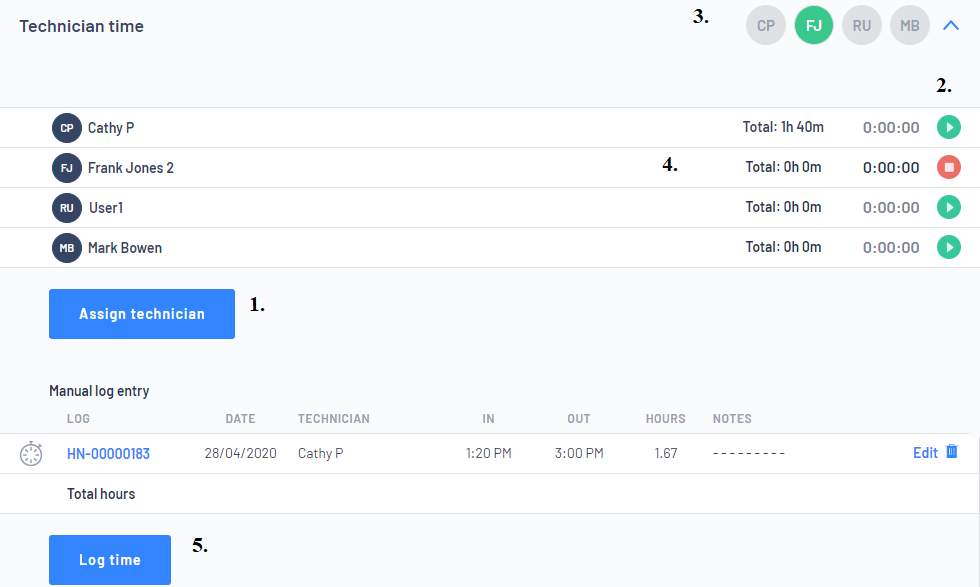
Task: Click Mark Bowen's MB row avatar
Action: click(67, 248)
